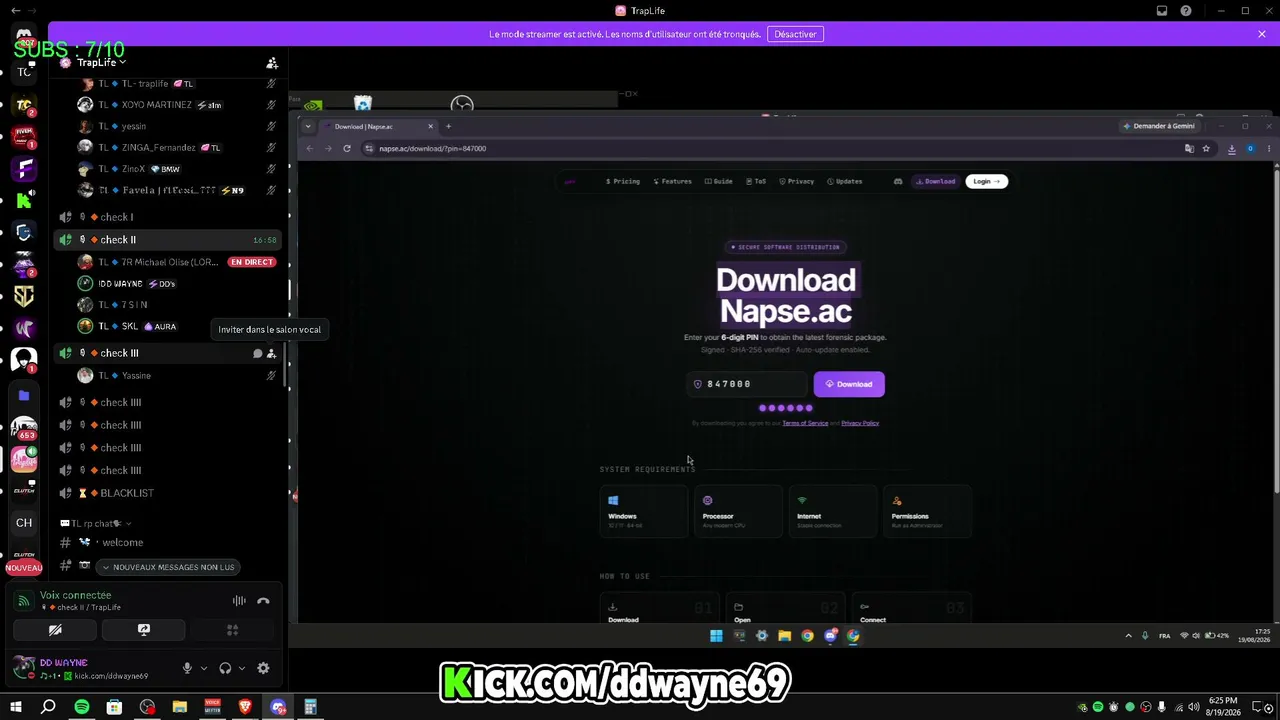
Task: Open Discord help icon in title bar
Action: pos(1186,11)
